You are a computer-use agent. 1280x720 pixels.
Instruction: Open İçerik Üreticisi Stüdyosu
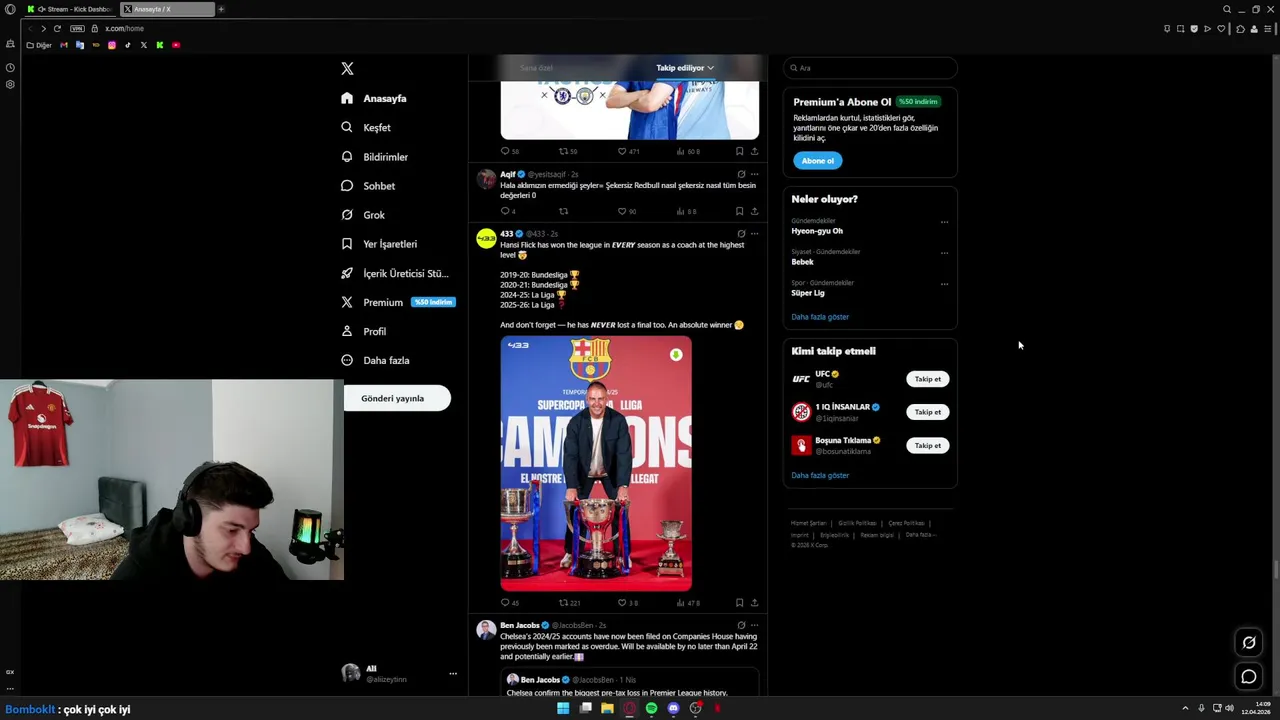394,273
